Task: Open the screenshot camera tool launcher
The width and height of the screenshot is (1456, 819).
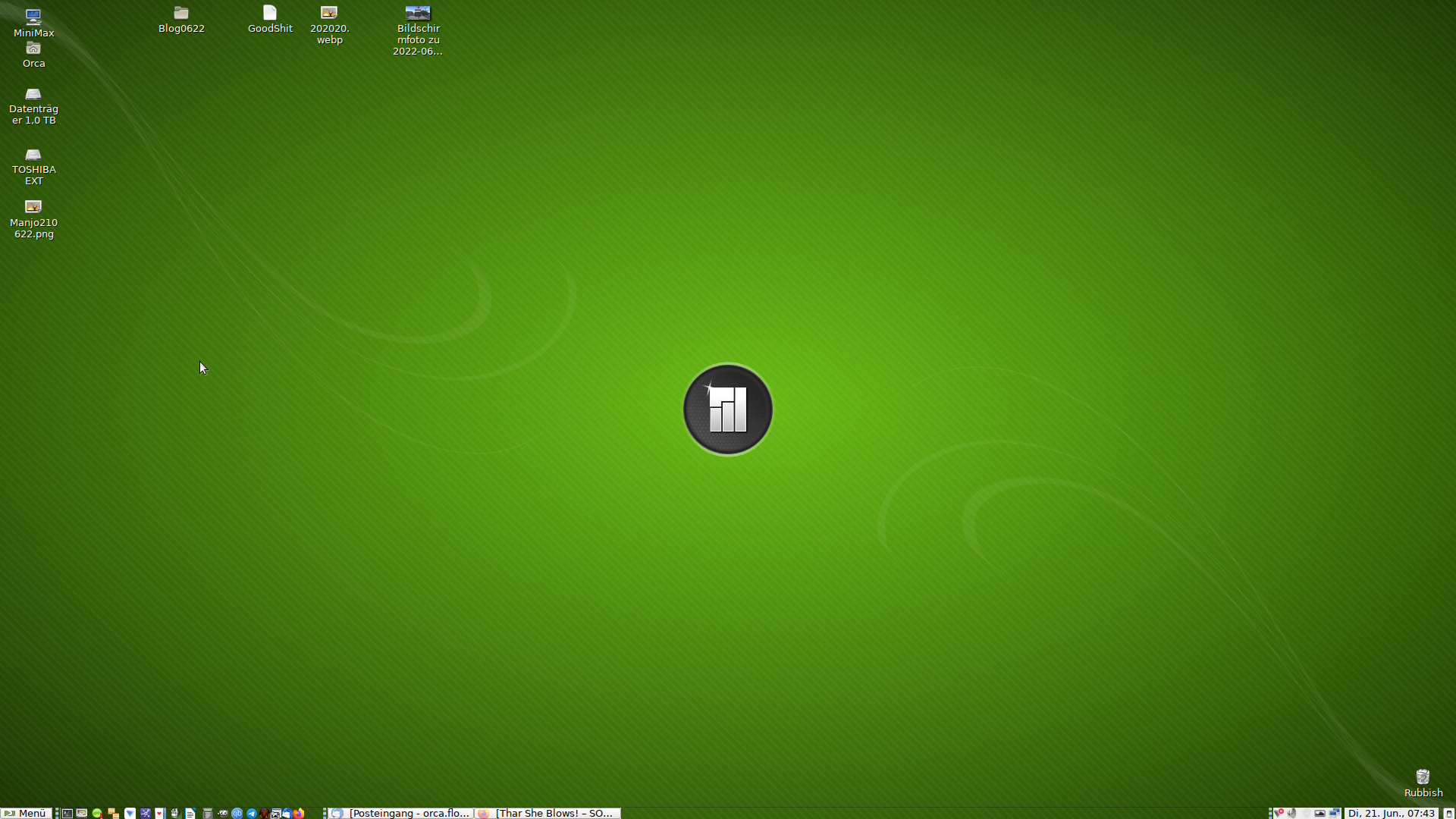Action: pos(276,813)
